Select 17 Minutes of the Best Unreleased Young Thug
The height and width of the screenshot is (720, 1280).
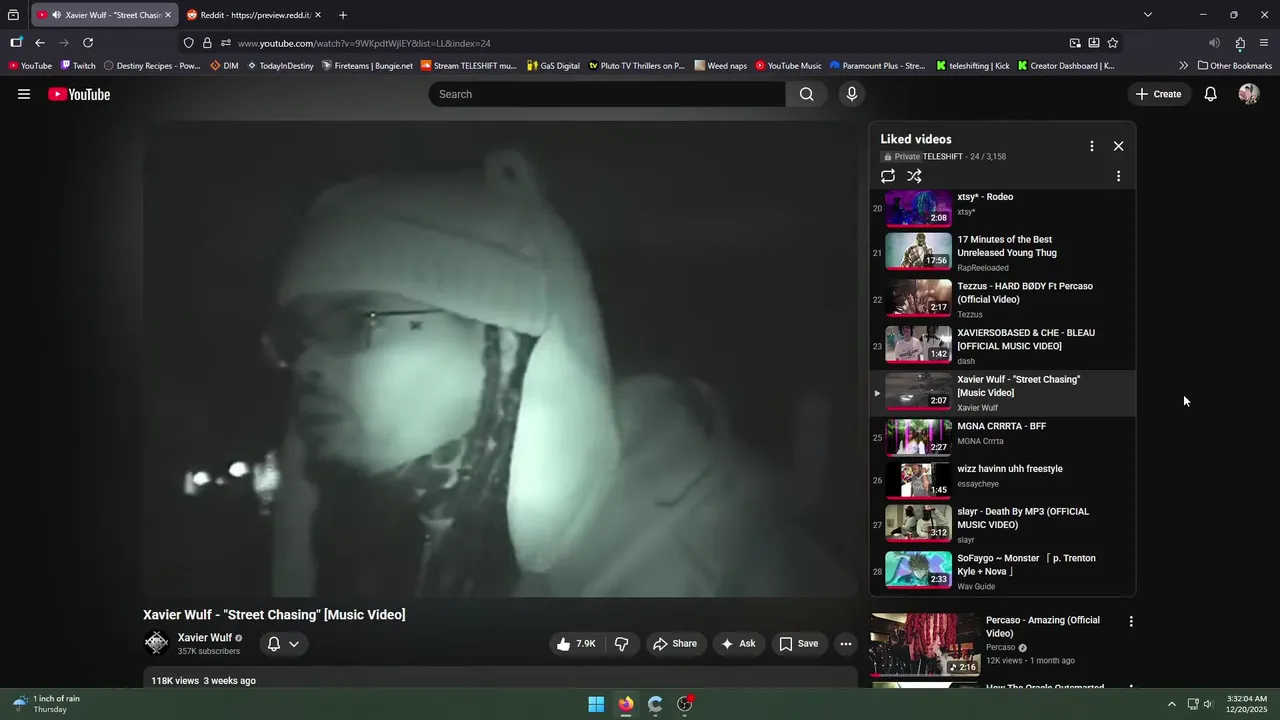1001,253
